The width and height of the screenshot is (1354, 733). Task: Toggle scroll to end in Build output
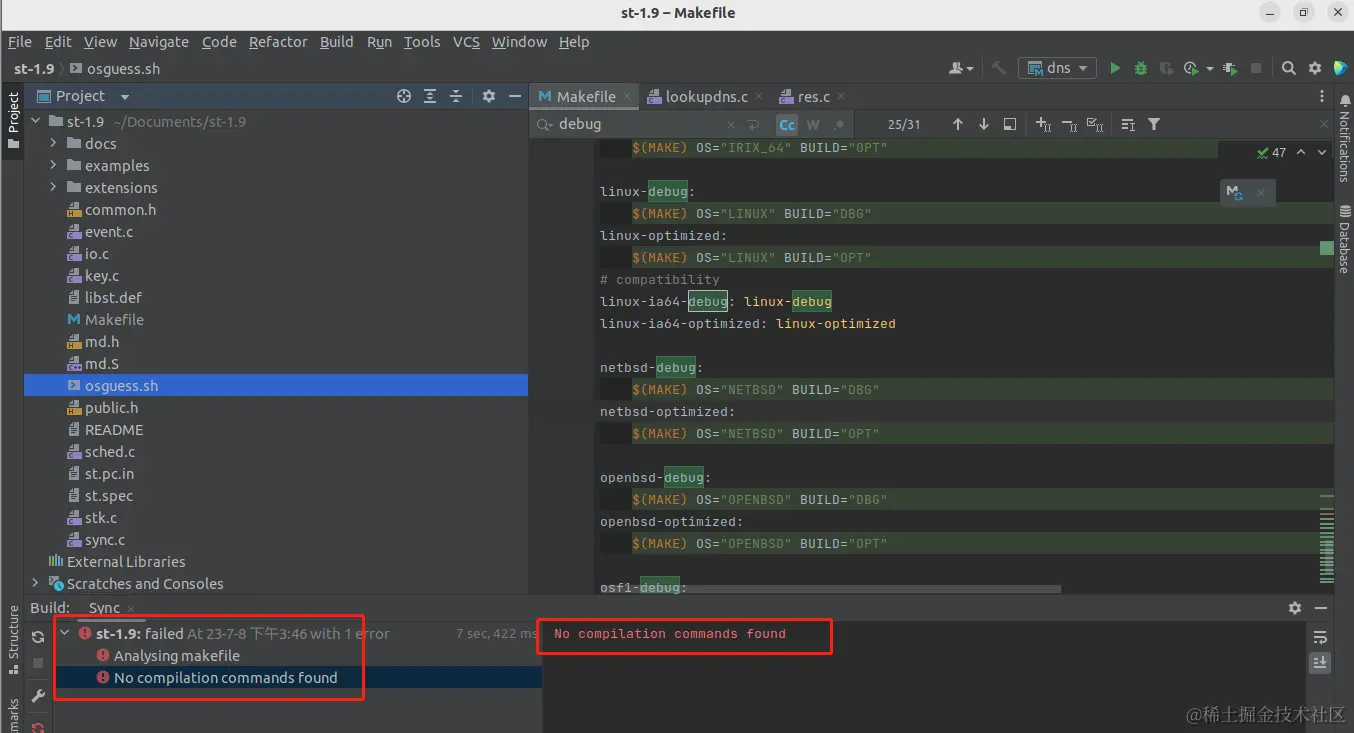click(x=1320, y=662)
